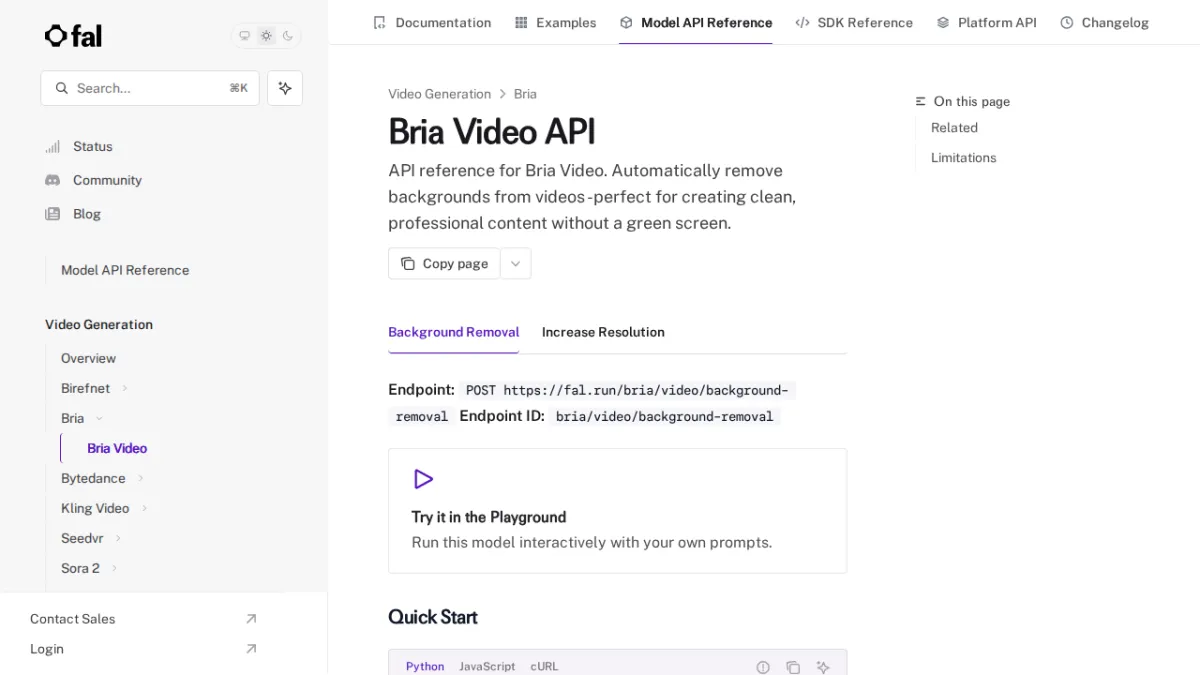This screenshot has width=1200, height=675.
Task: Open the SDK Reference tab
Action: coord(854,22)
